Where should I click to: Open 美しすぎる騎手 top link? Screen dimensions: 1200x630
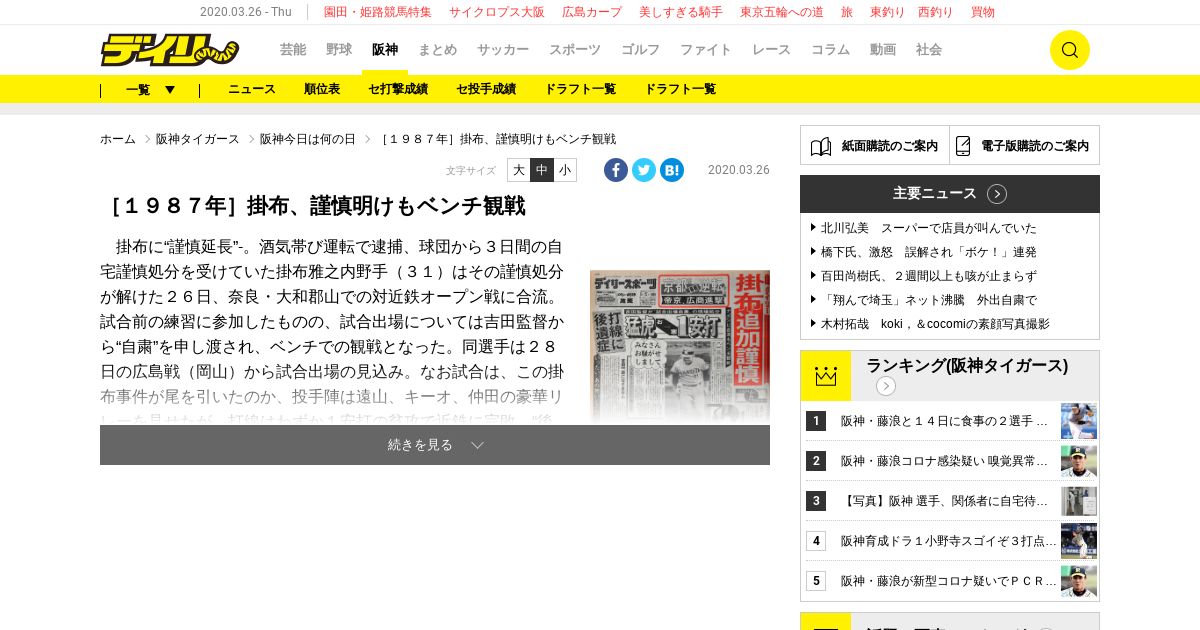point(681,12)
